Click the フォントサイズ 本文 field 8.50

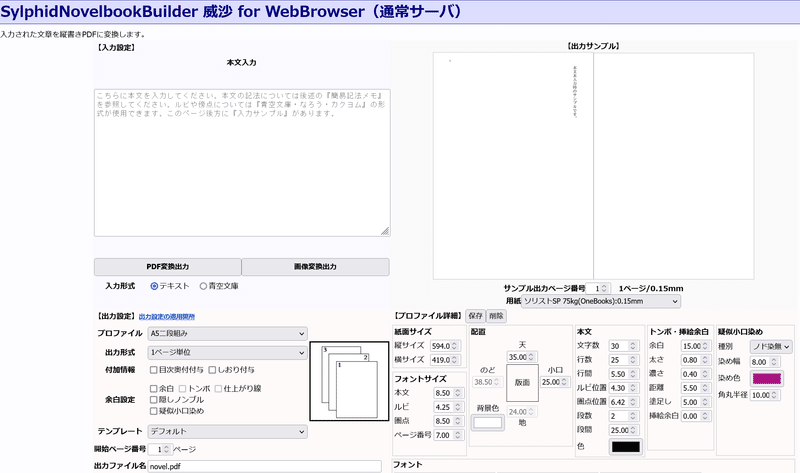click(x=449, y=393)
